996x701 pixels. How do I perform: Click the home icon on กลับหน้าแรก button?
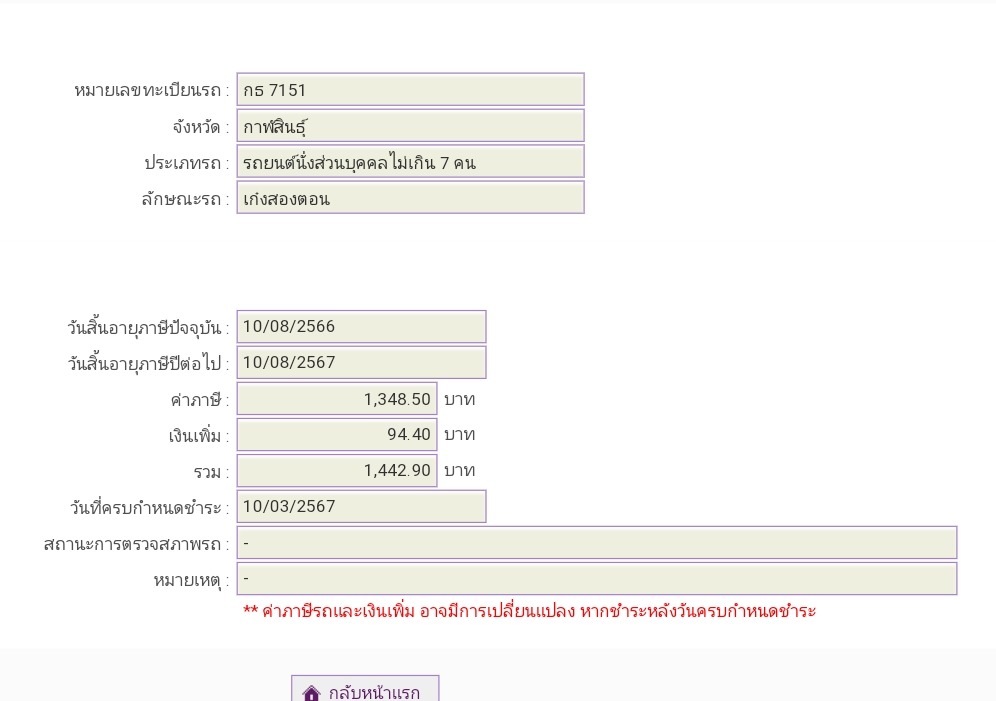tap(311, 693)
